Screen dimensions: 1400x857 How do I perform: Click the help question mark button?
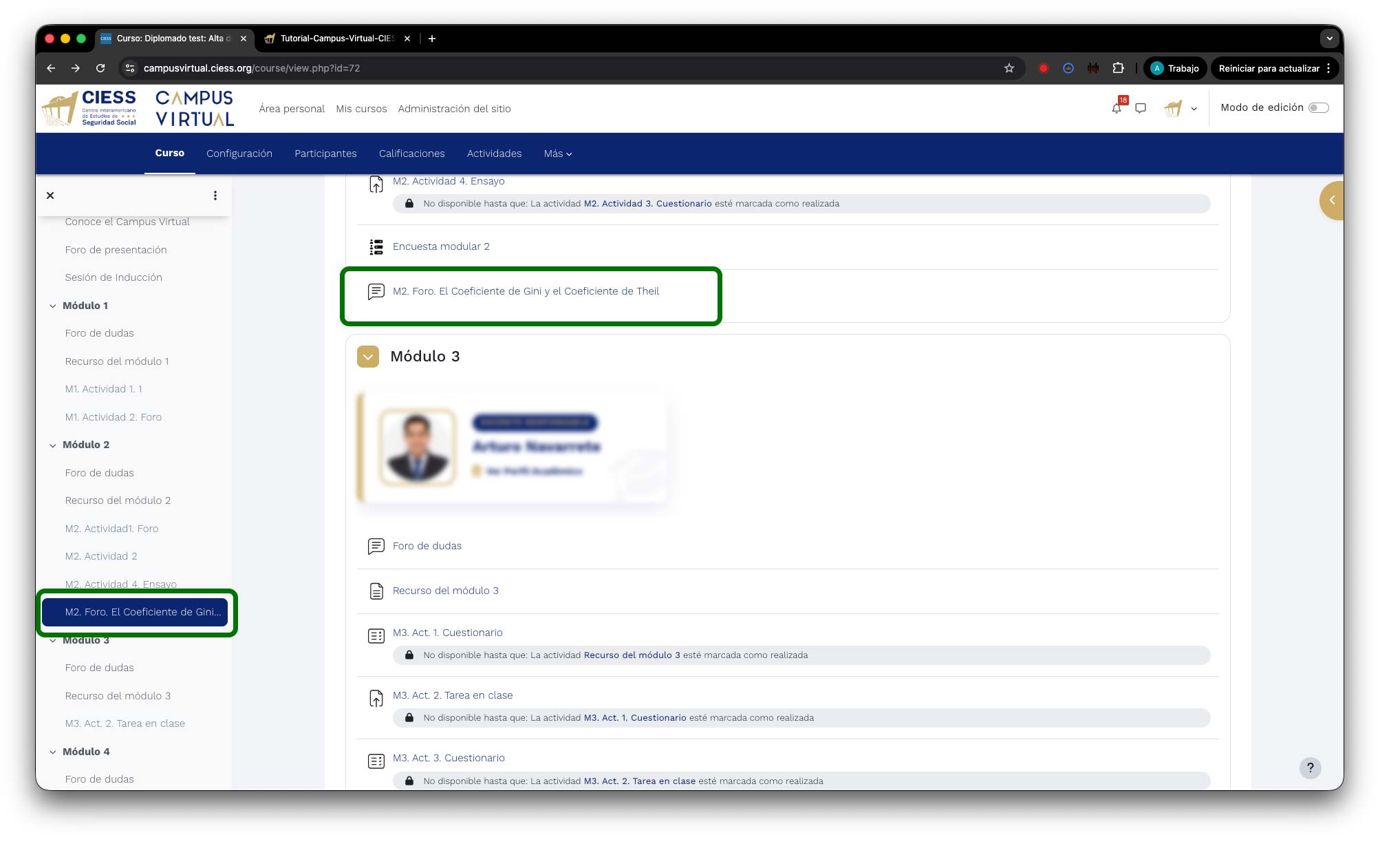(1310, 768)
